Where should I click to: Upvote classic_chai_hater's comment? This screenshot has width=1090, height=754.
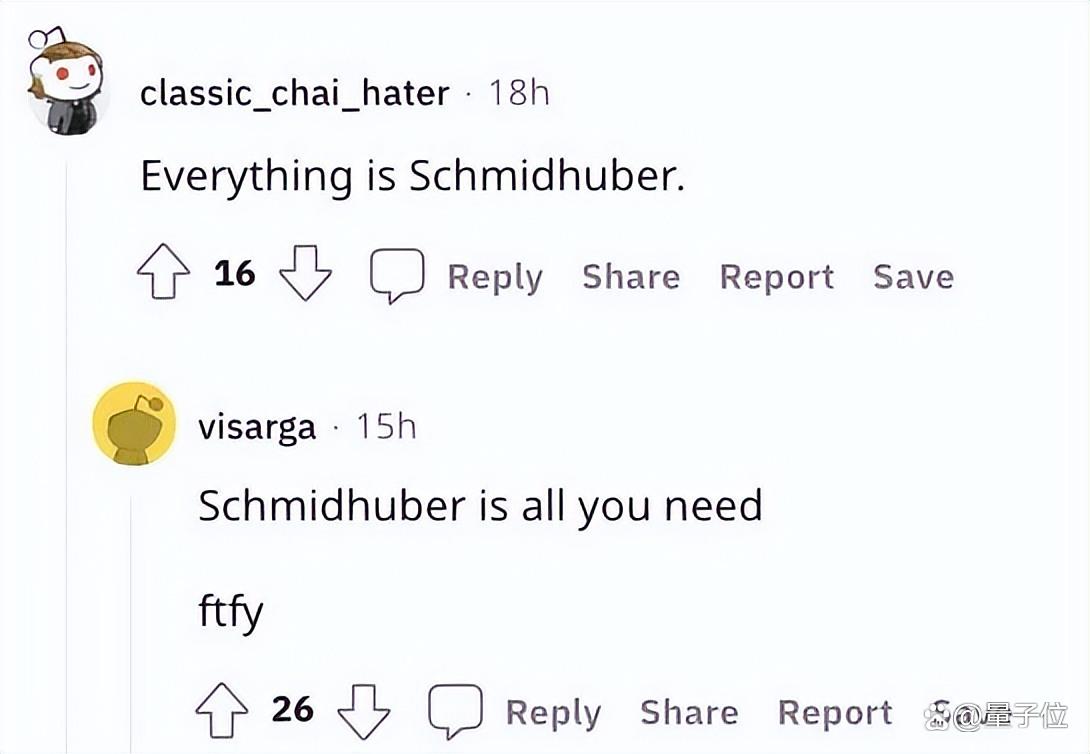(x=163, y=272)
